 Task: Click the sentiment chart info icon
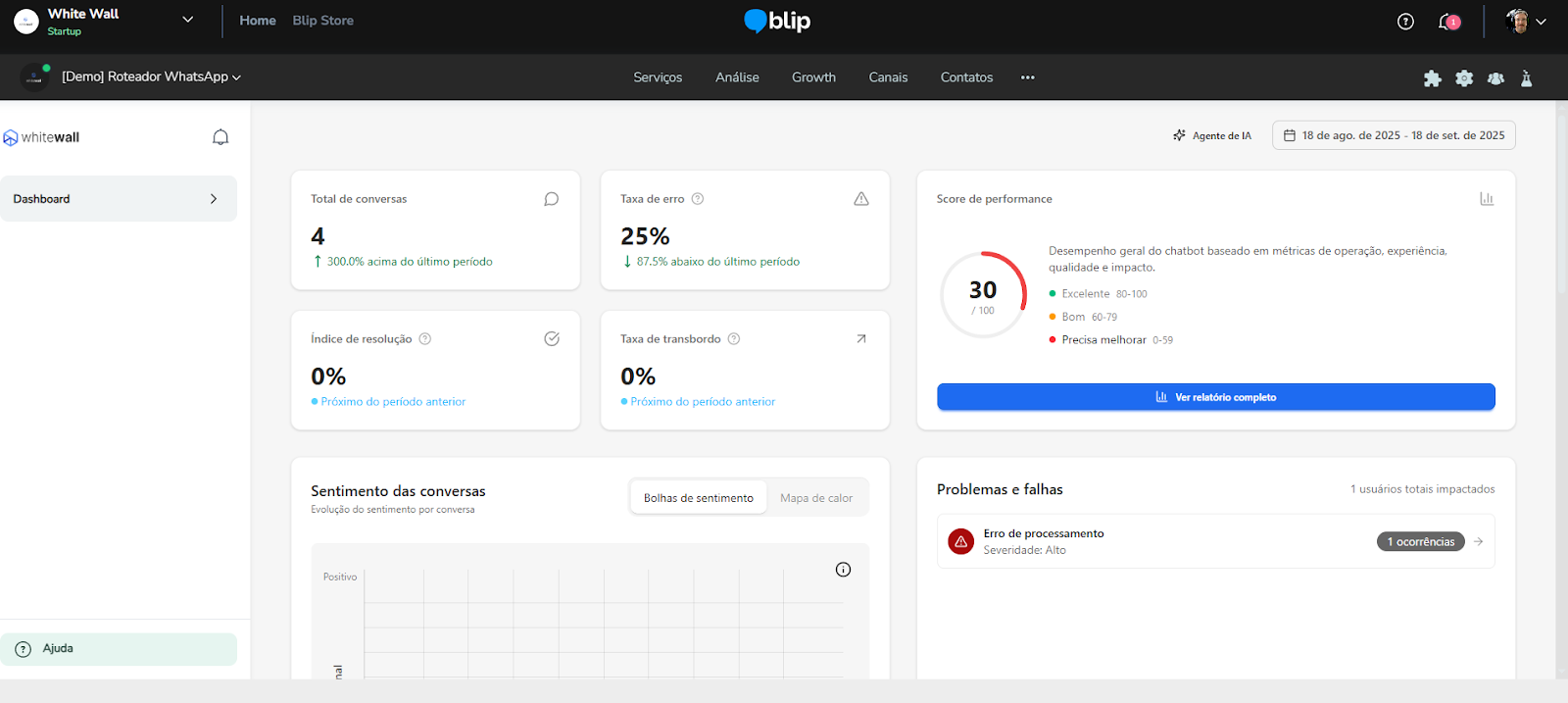coord(843,570)
